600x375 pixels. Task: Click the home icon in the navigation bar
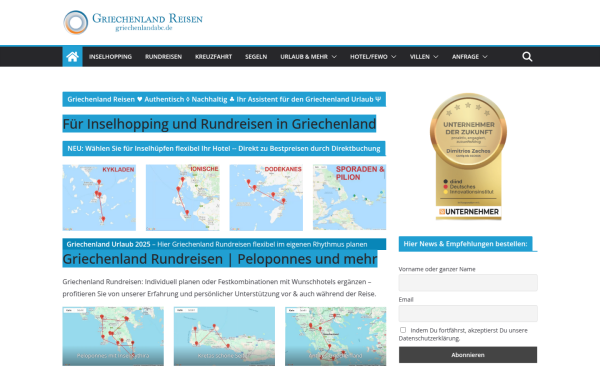tap(72, 57)
